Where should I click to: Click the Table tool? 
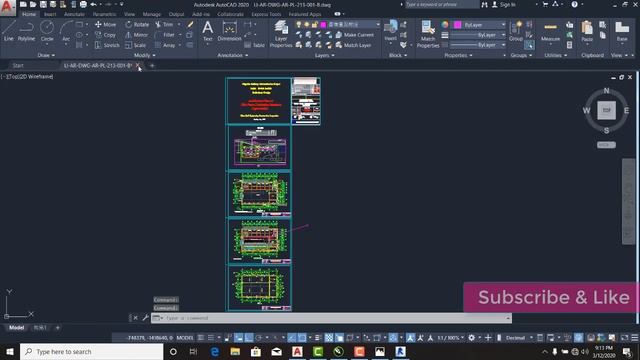pyautogui.click(x=254, y=45)
